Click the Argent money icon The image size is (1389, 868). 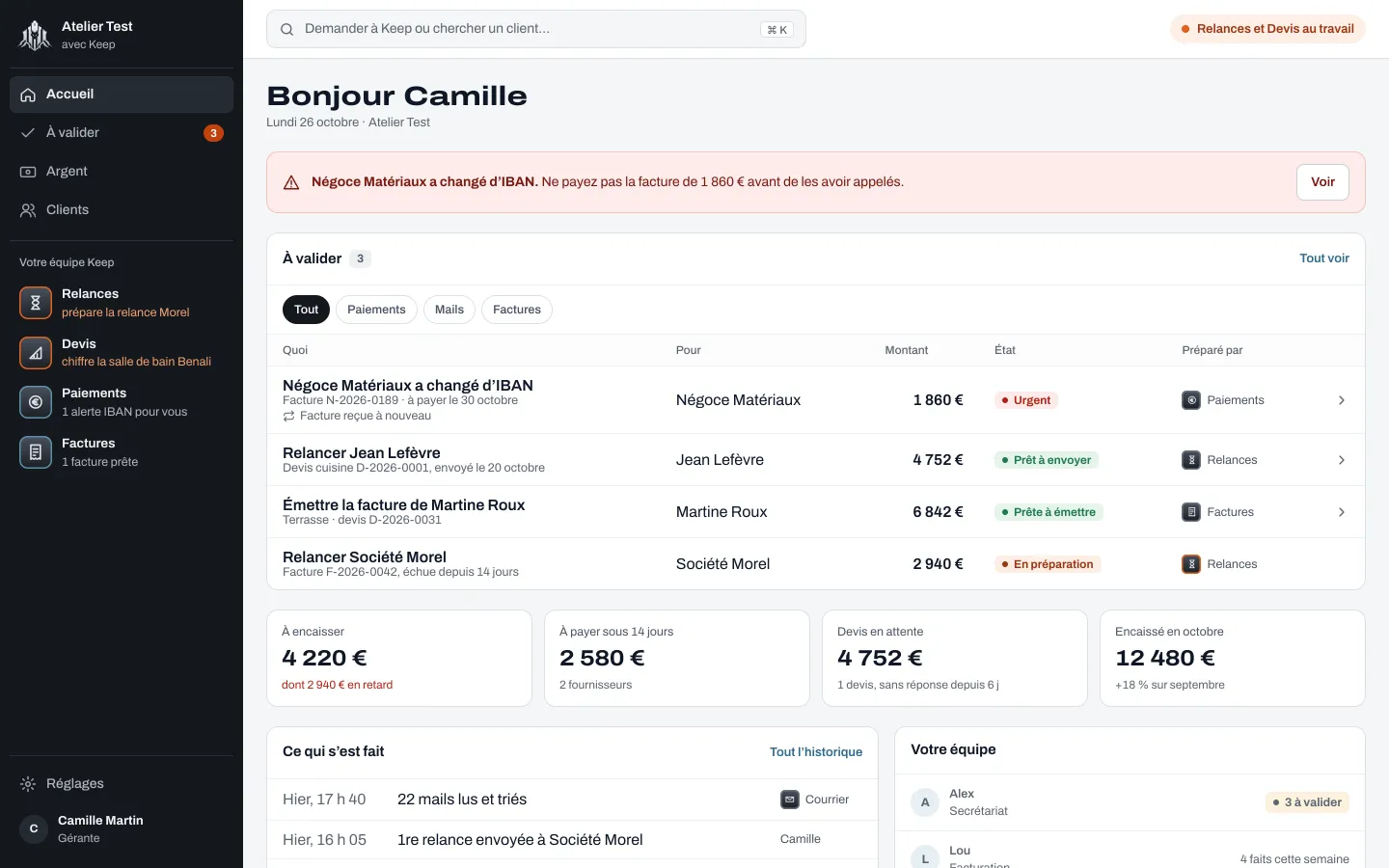[x=28, y=172]
